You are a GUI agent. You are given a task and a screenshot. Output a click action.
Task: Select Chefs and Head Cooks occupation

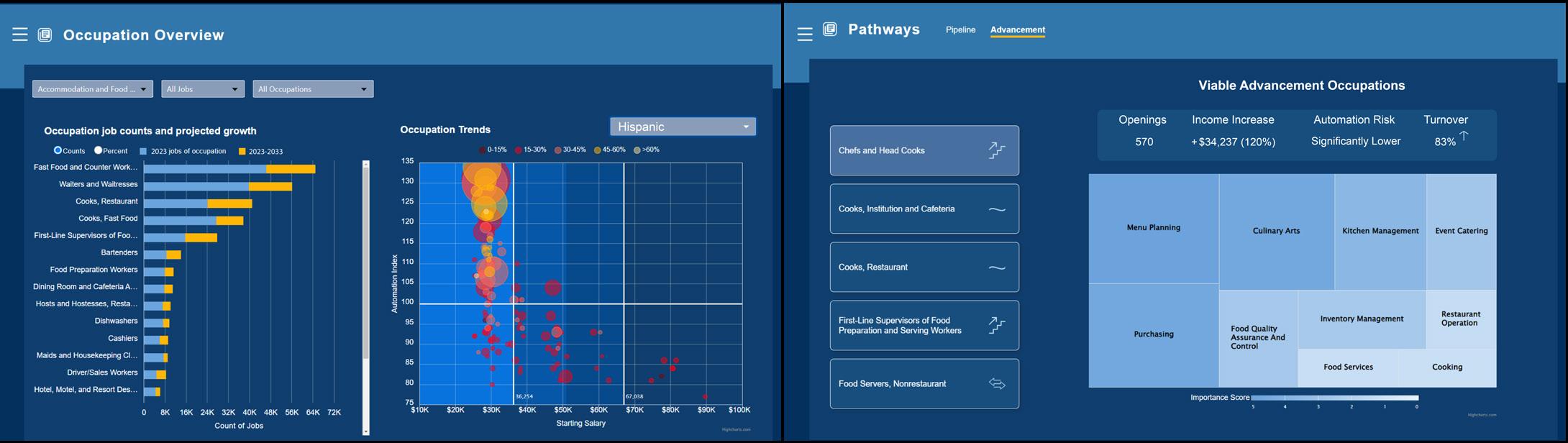tap(924, 150)
